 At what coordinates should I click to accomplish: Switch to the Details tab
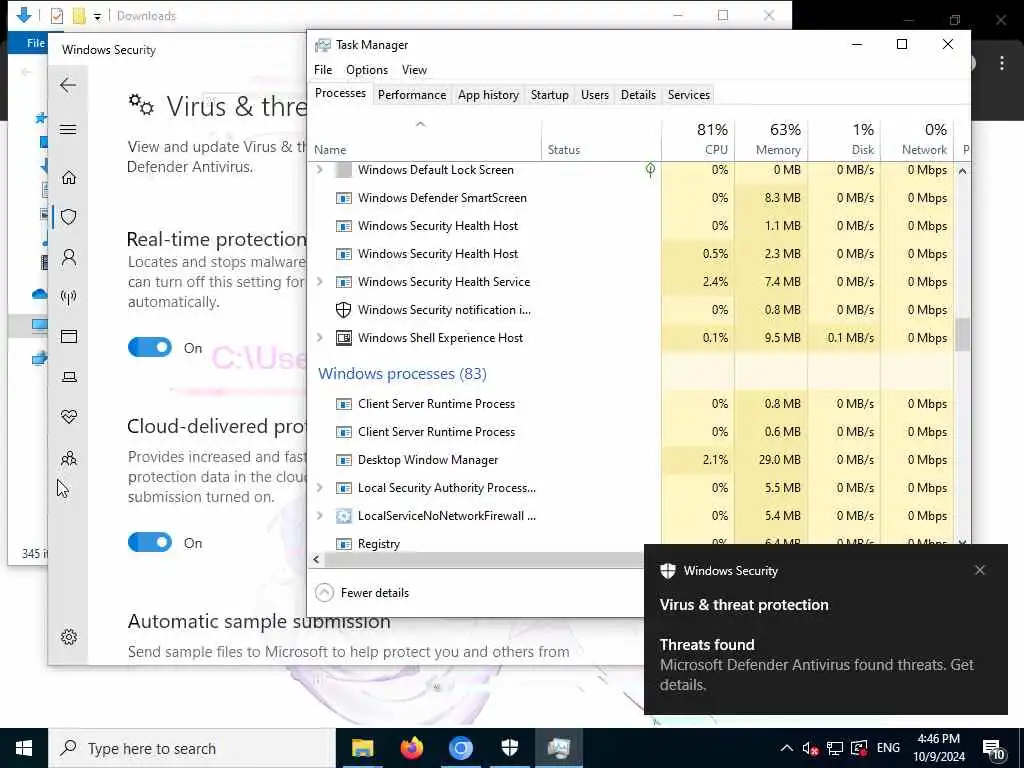coord(638,95)
